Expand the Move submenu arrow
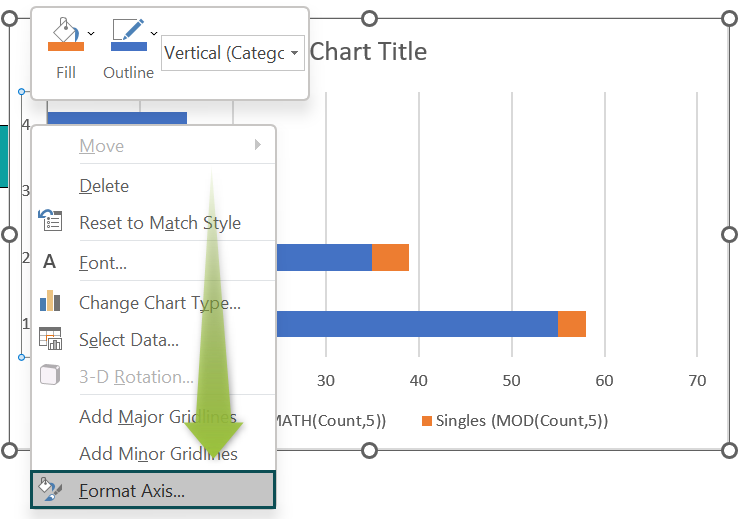 click(258, 145)
